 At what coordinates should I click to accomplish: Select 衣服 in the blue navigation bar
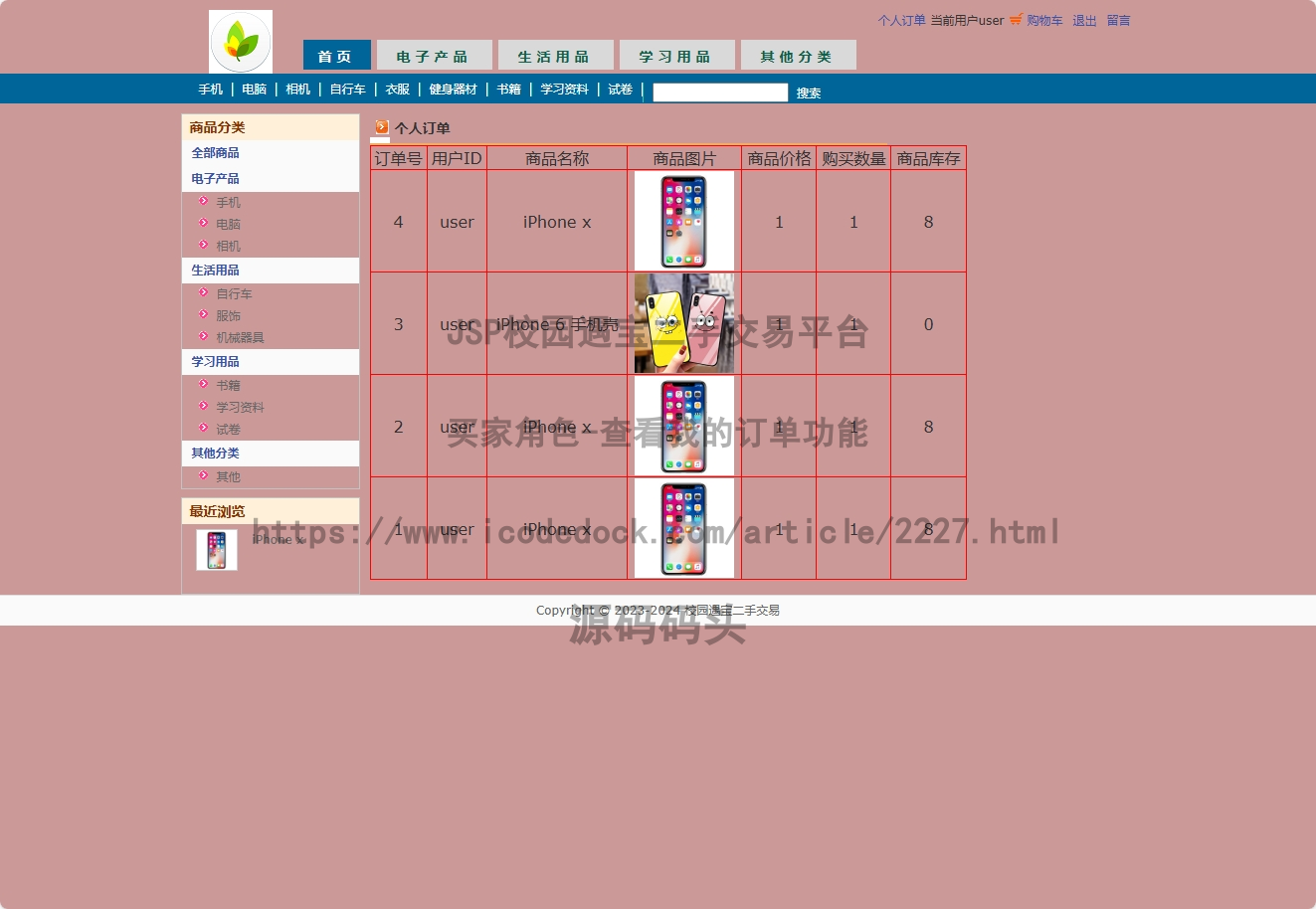point(398,90)
